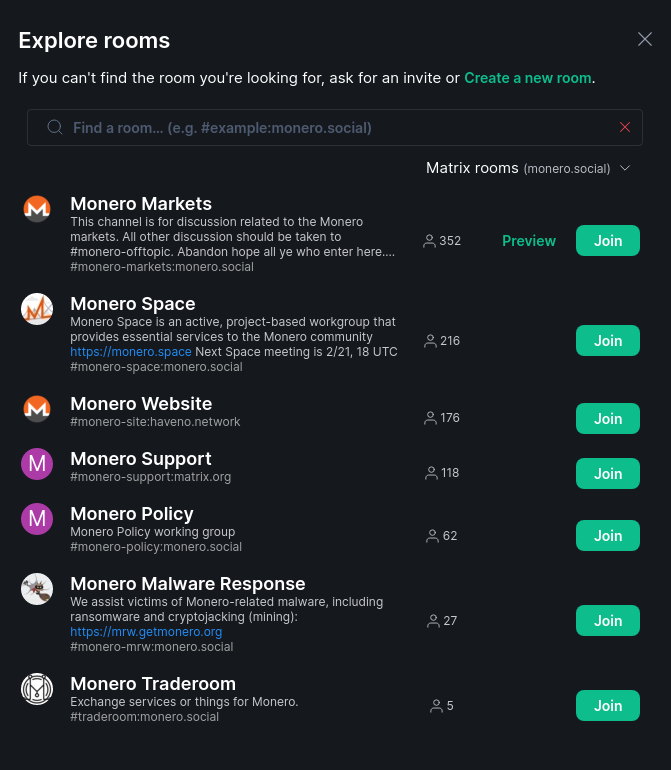Preview the Monero Markets room
This screenshot has width=671, height=770.
tap(529, 241)
